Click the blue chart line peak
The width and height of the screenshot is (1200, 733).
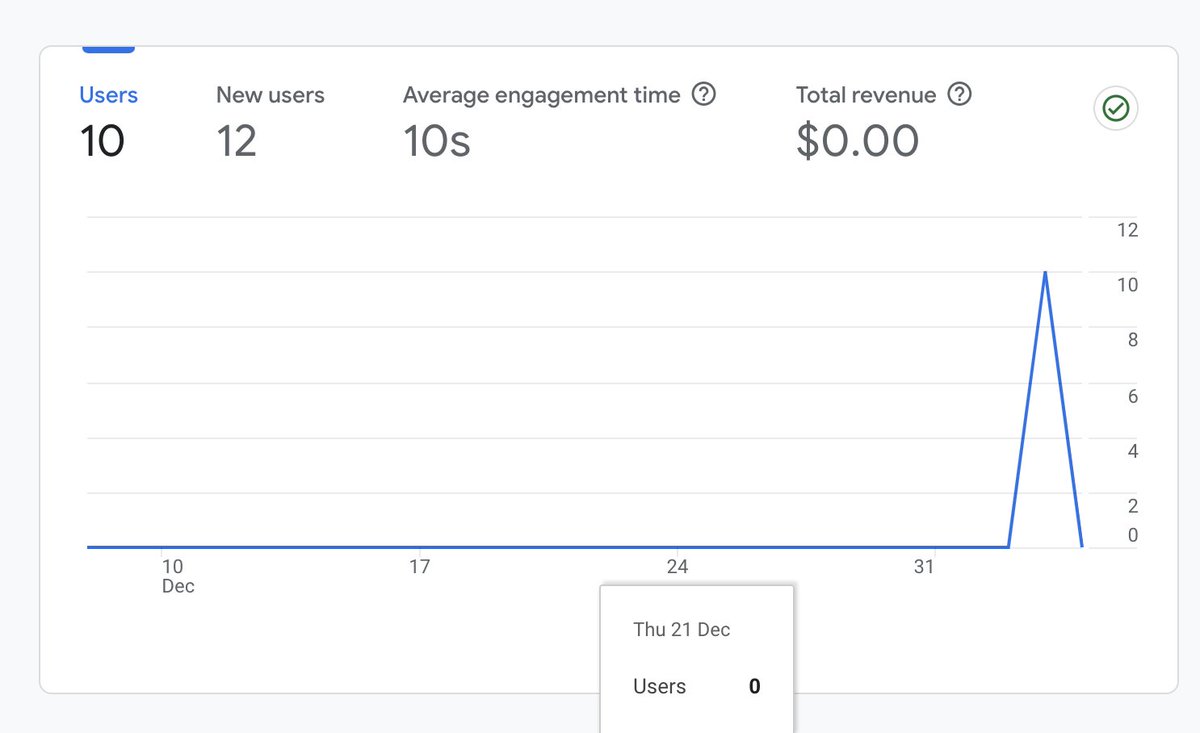click(x=1046, y=272)
